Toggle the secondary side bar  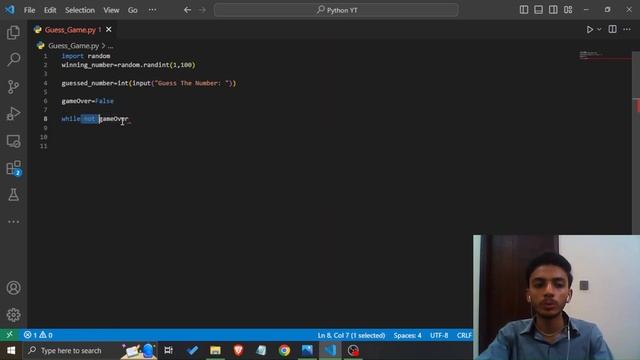[x=553, y=10]
